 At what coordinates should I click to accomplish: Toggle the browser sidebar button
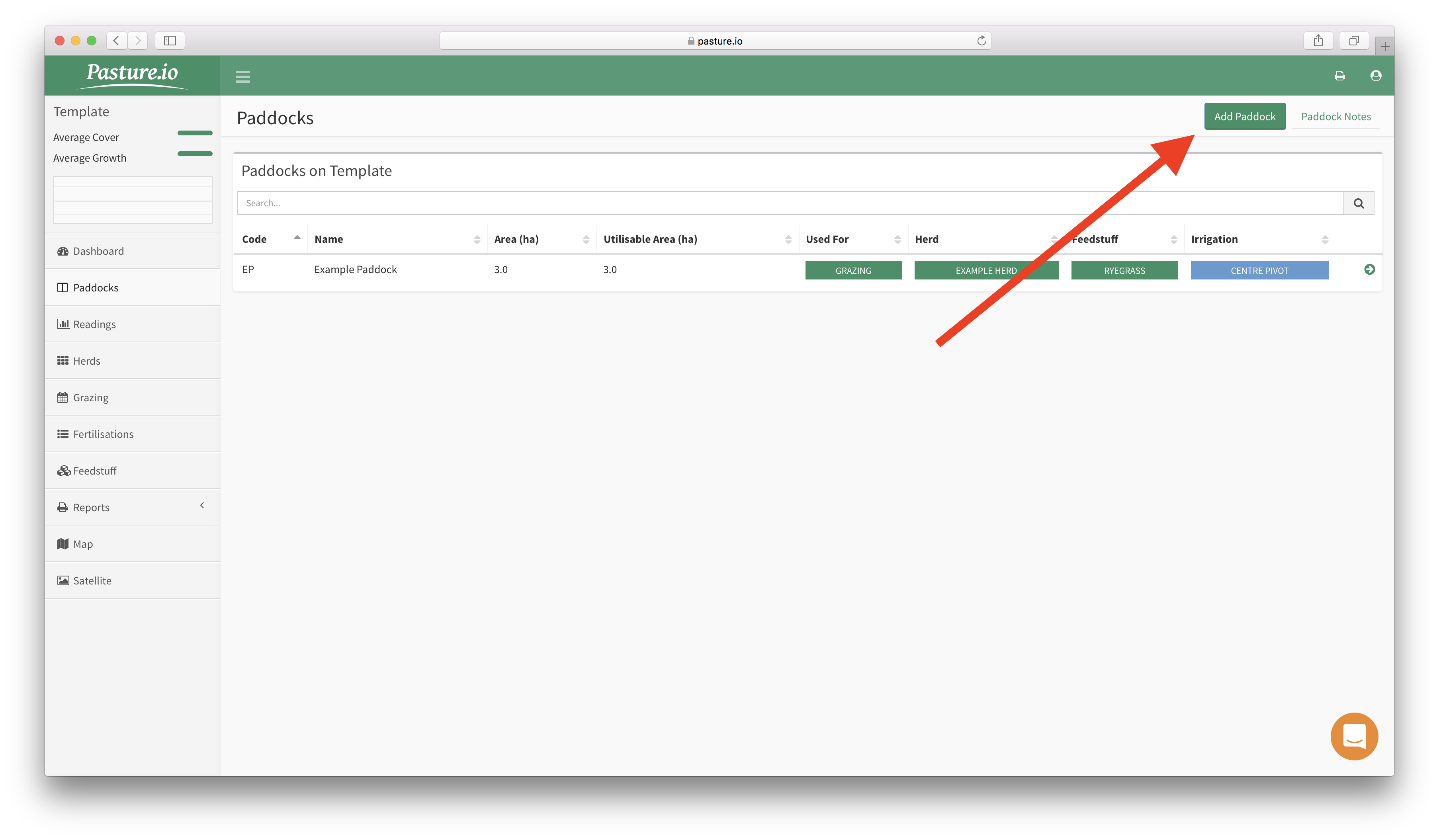coord(170,41)
